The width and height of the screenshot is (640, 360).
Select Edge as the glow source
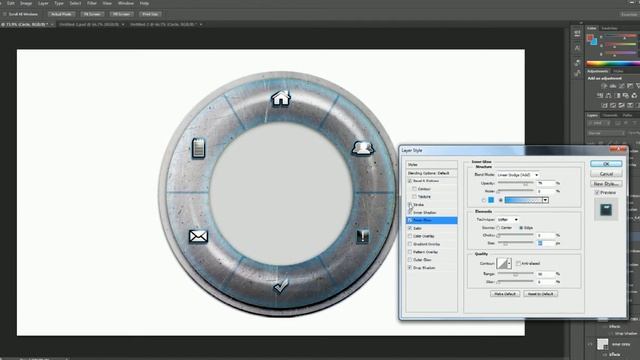click(x=521, y=228)
